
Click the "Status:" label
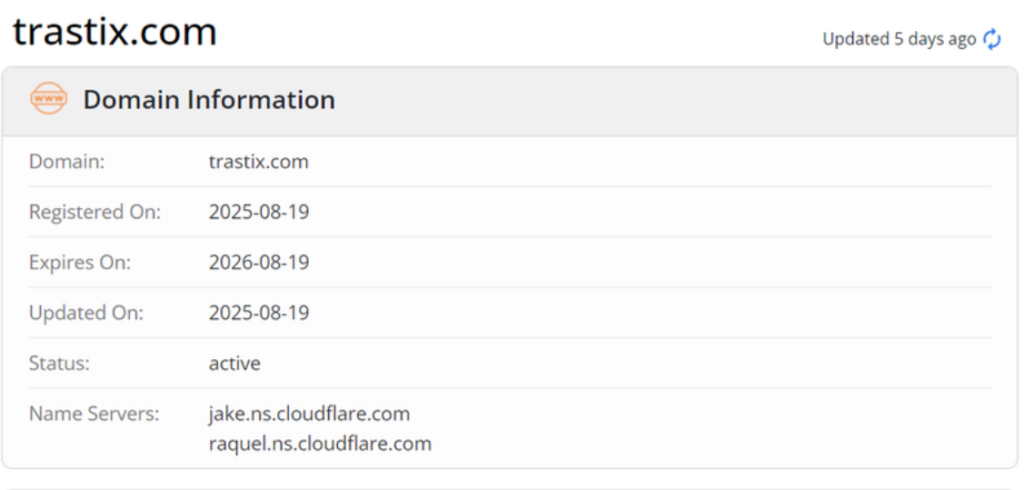[x=59, y=363]
